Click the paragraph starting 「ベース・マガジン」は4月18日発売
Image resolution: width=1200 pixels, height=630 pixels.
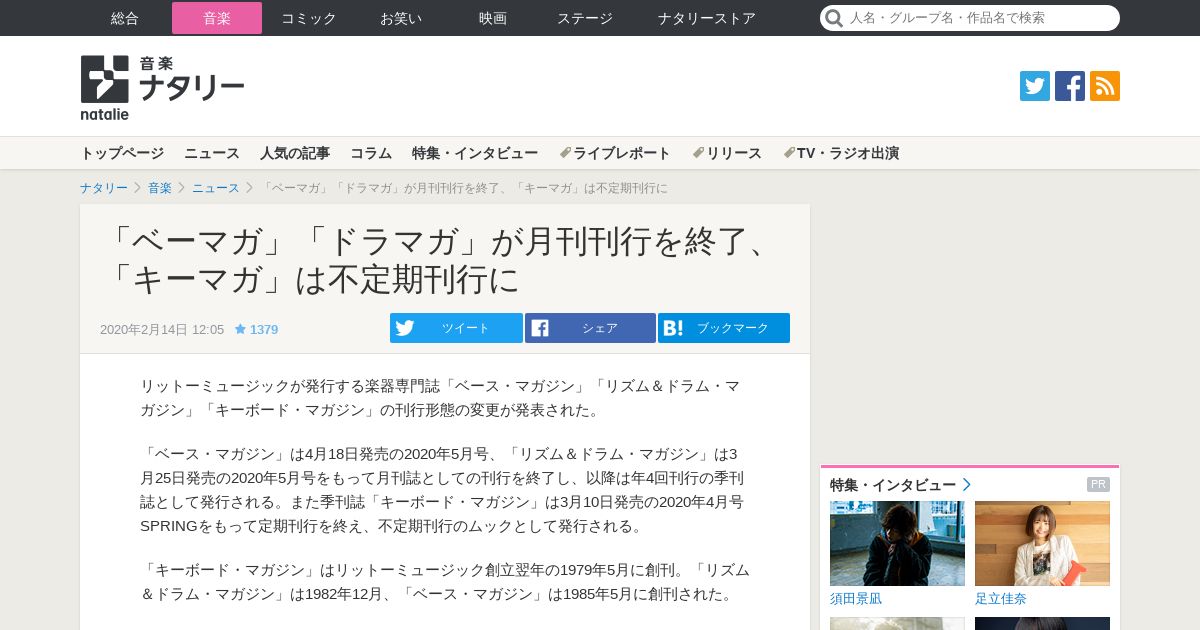coord(442,490)
